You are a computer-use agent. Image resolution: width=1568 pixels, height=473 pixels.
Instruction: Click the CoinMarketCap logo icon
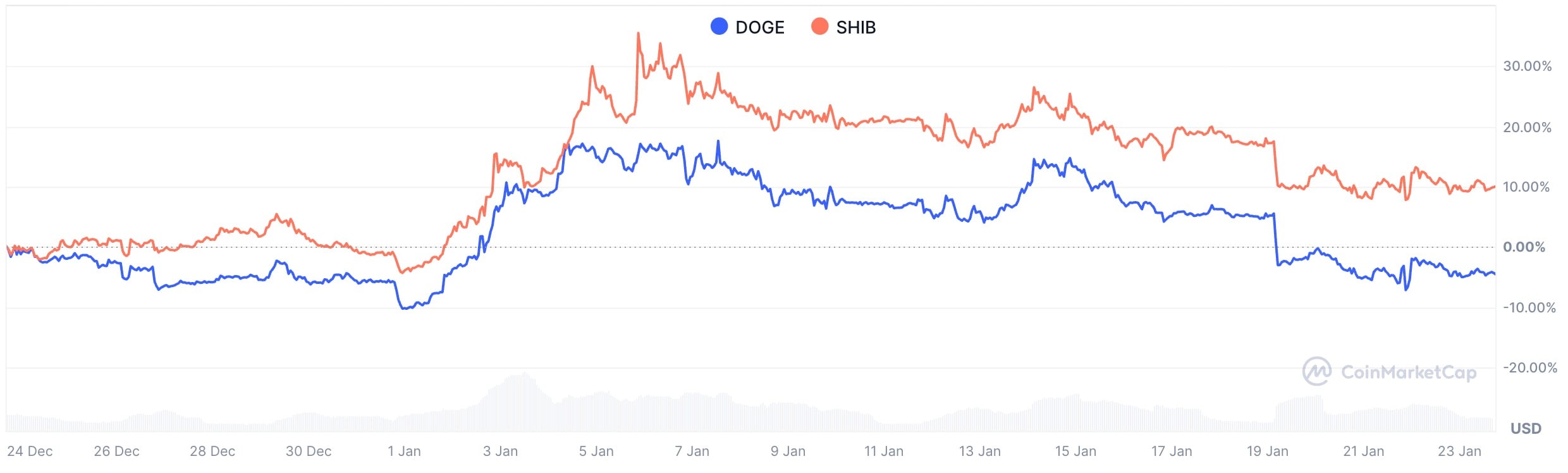pos(1317,371)
